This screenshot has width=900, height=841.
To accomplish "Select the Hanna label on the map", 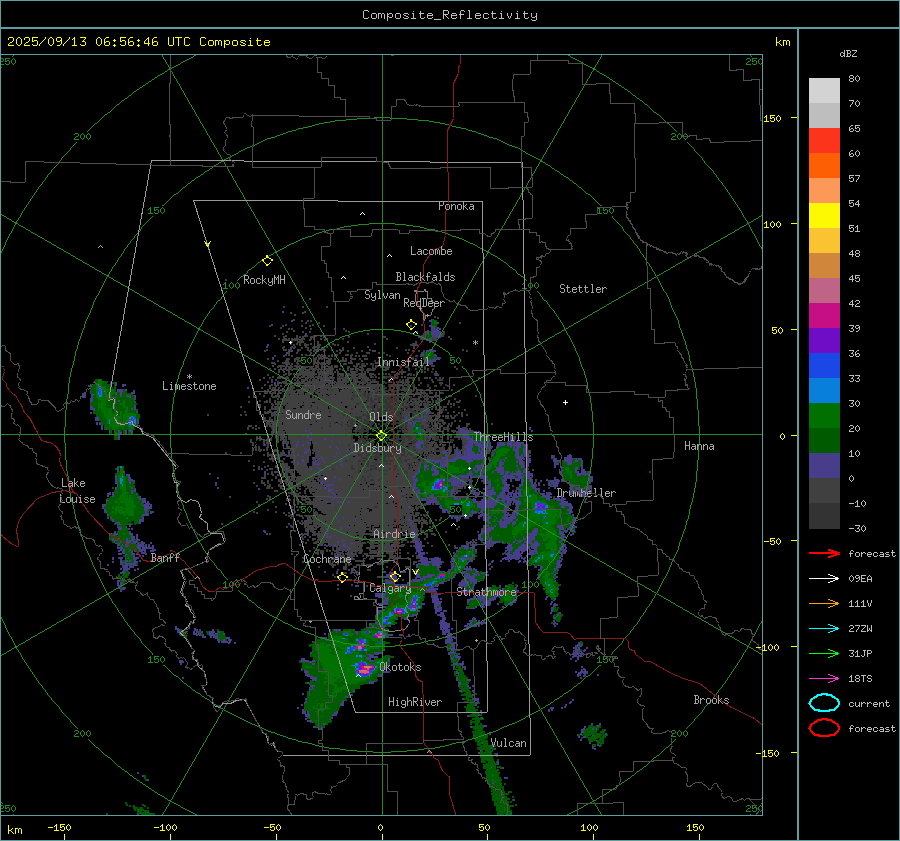I will 699,446.
